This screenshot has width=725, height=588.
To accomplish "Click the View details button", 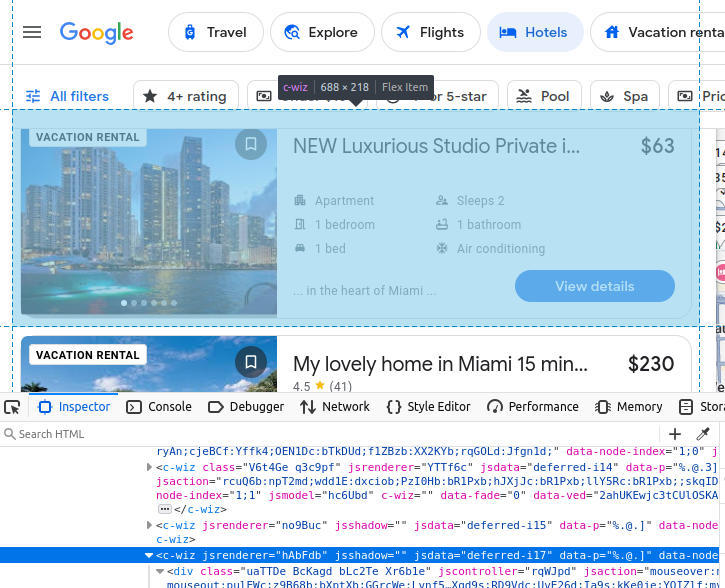I will point(594,286).
